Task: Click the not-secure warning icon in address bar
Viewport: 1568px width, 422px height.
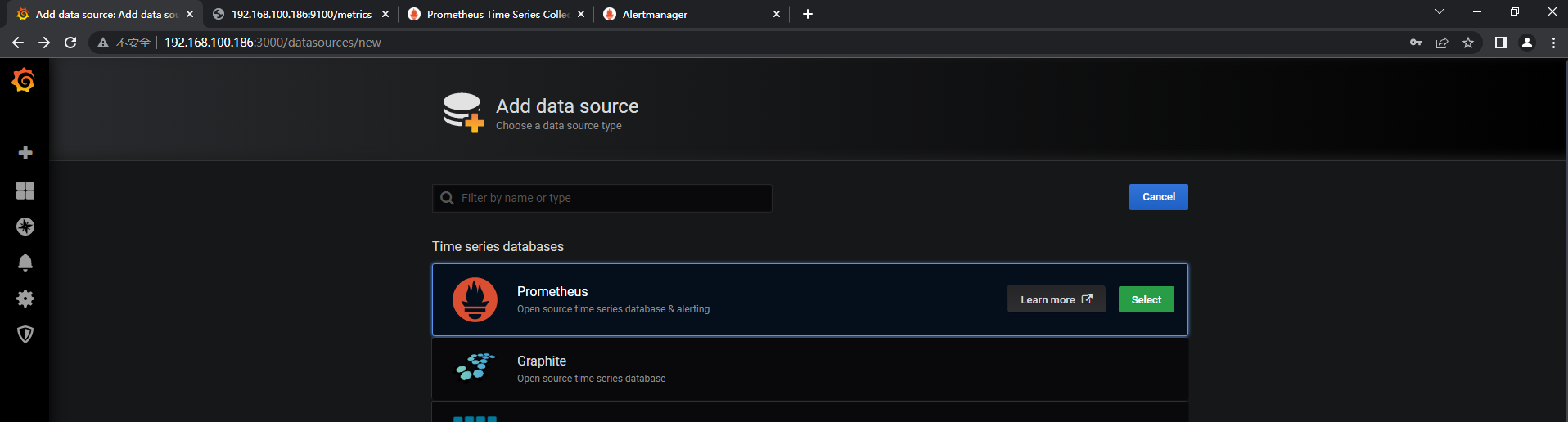Action: [x=103, y=43]
